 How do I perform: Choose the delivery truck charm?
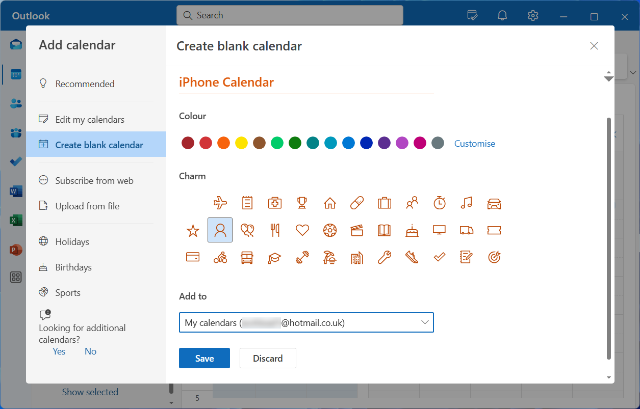tap(467, 230)
